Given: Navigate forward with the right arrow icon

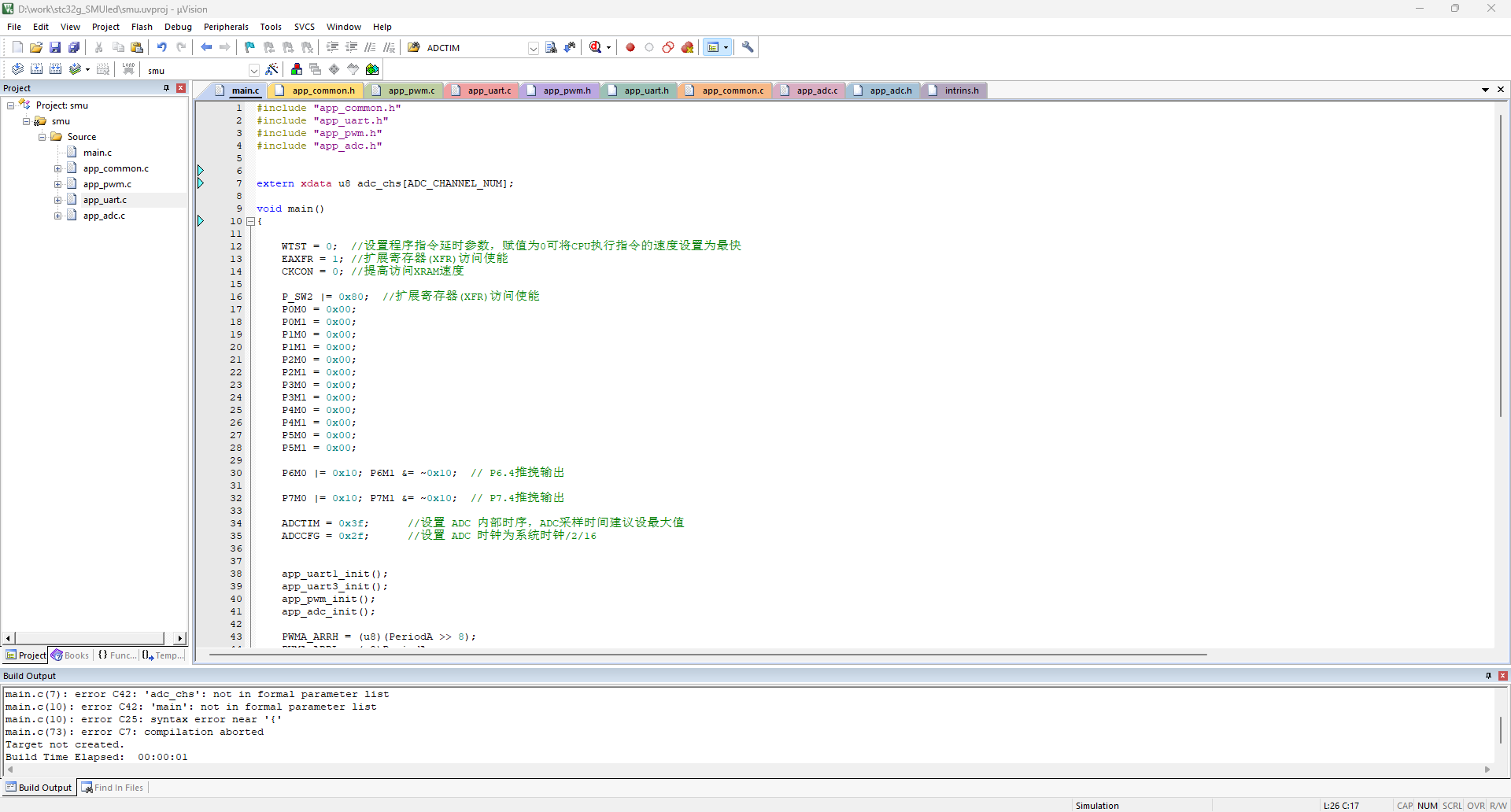Looking at the screenshot, I should pos(225,47).
